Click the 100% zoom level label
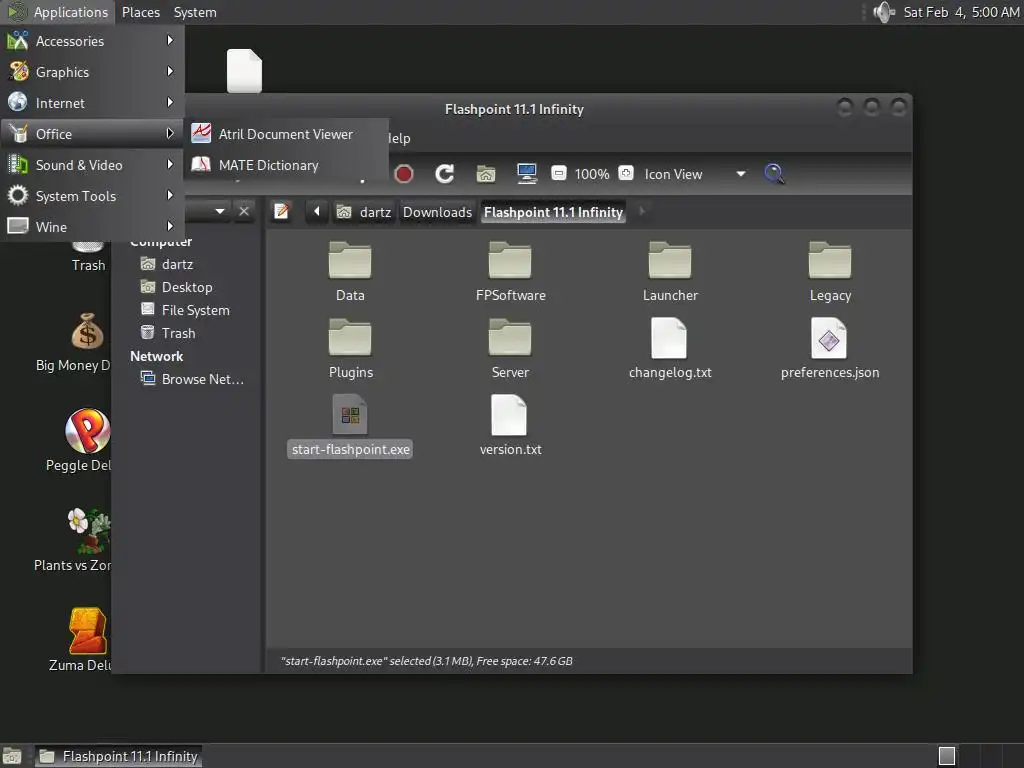Image resolution: width=1024 pixels, height=768 pixels. (x=592, y=174)
